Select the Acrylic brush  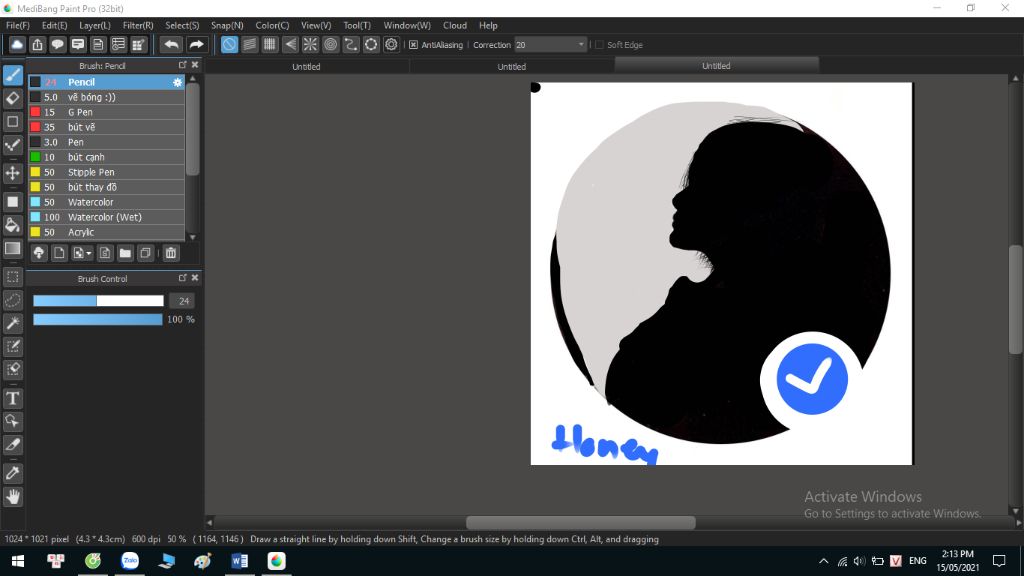[106, 232]
